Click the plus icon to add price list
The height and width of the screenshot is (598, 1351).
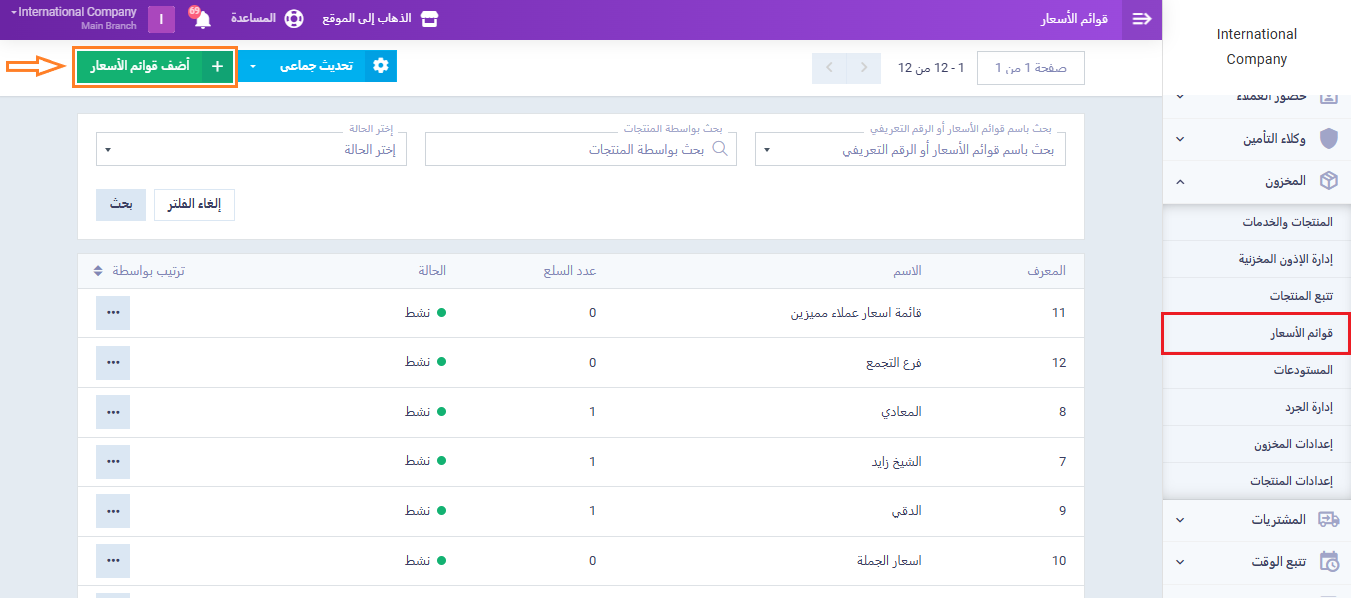point(217,66)
